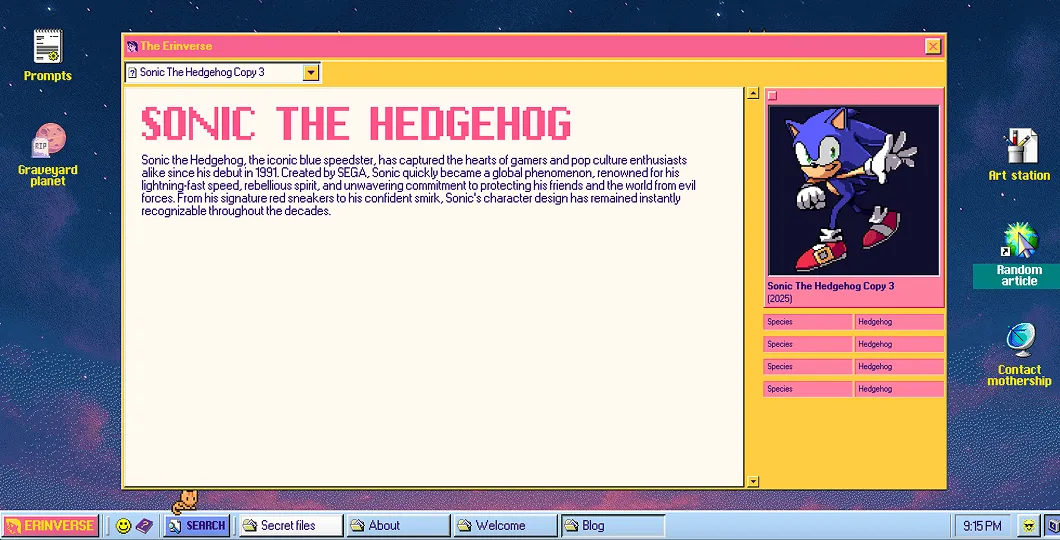Screen dimensions: 1060x540
Task: Open the Graveyard planet desktop icon
Action: point(47,154)
